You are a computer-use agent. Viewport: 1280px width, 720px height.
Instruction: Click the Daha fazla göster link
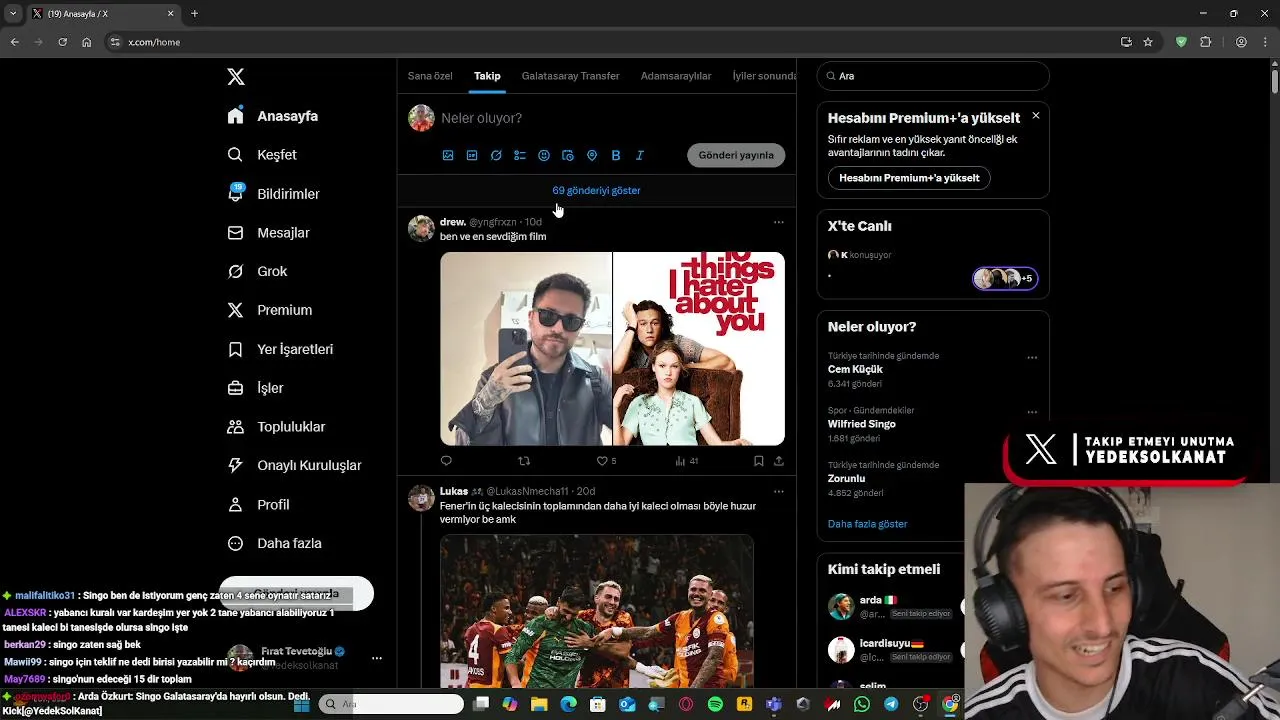(868, 524)
